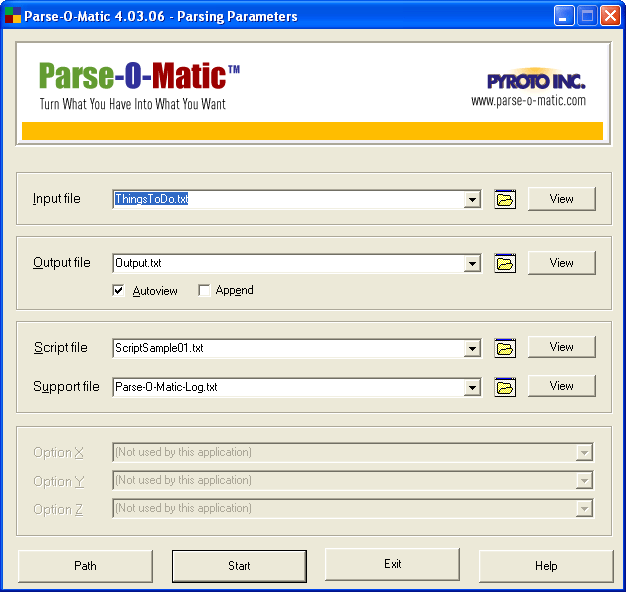Open the Output file dropdown arrow
Image resolution: width=626 pixels, height=592 pixels.
point(472,264)
